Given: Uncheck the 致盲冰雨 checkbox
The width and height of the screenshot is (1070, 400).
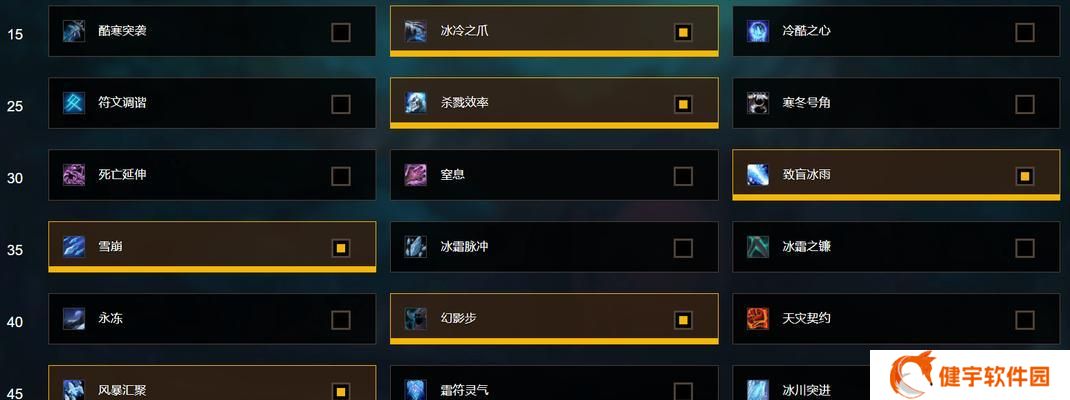Looking at the screenshot, I should (x=1024, y=176).
